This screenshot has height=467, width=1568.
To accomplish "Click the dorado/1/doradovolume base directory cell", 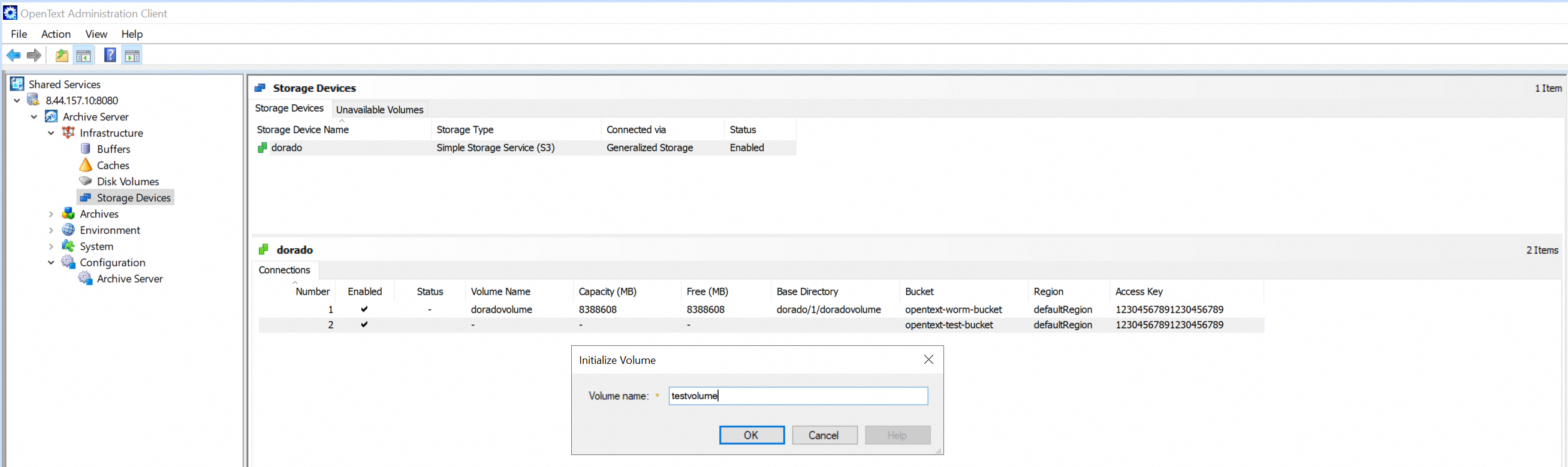I will point(828,309).
